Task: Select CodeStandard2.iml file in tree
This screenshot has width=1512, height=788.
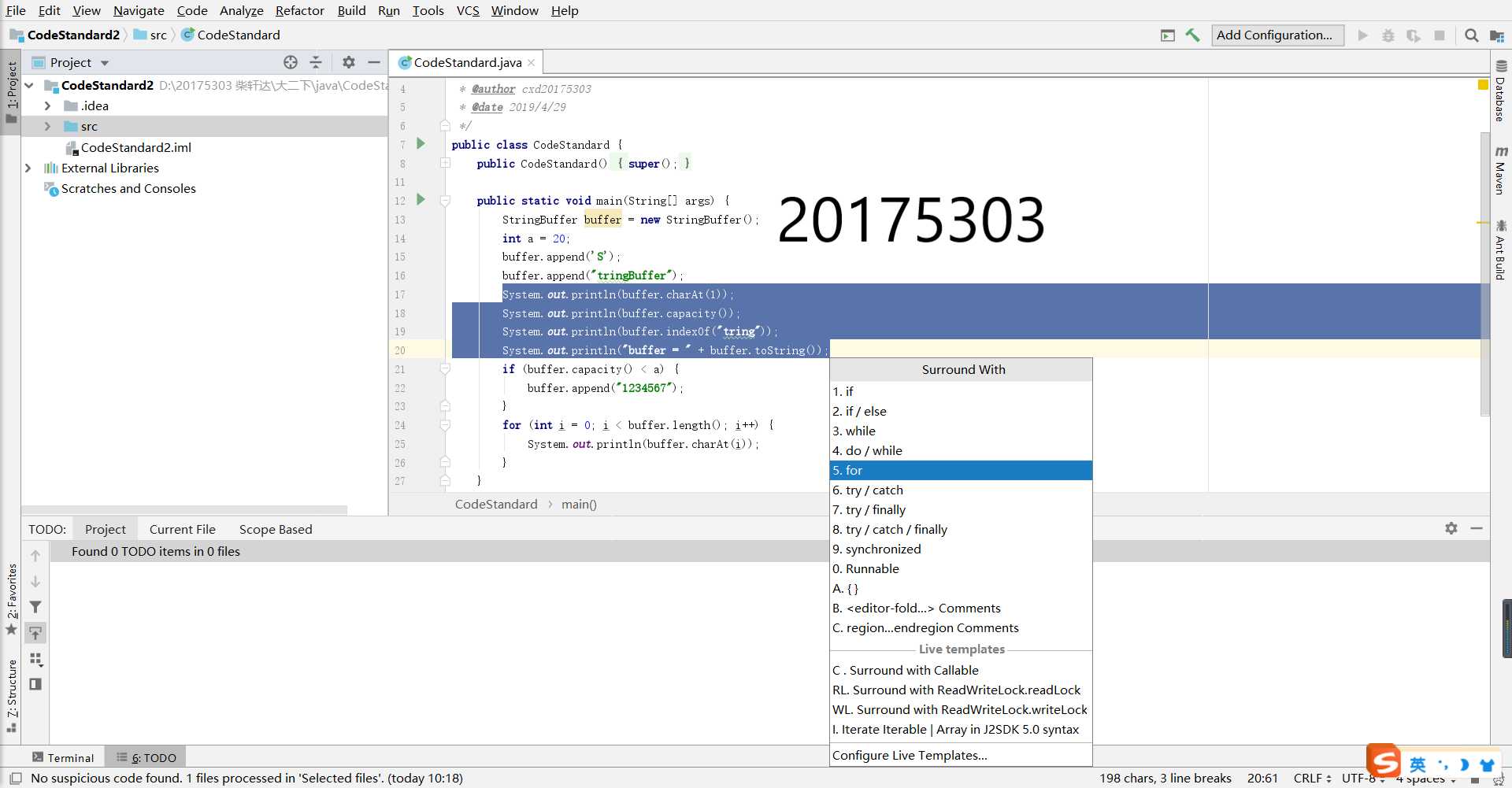Action: point(135,147)
